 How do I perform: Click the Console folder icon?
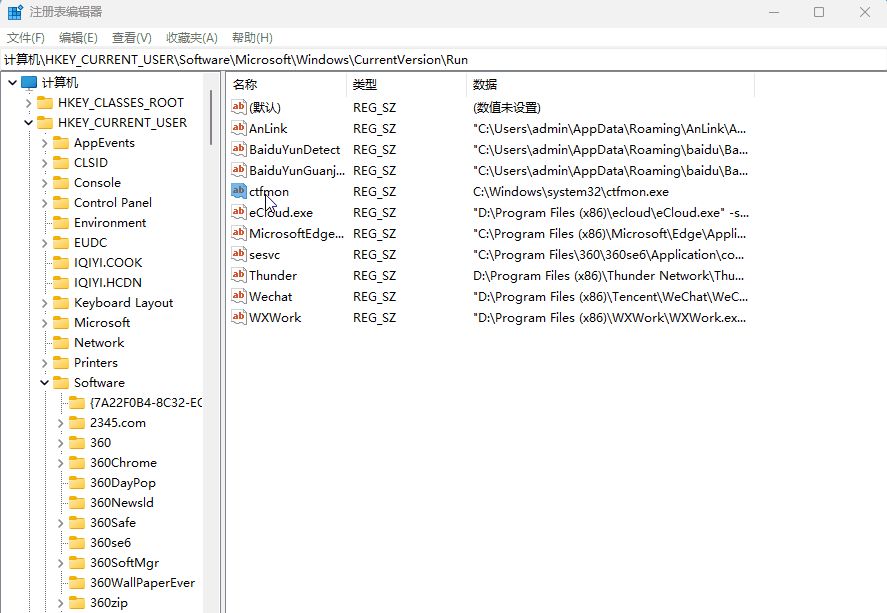pyautogui.click(x=61, y=183)
